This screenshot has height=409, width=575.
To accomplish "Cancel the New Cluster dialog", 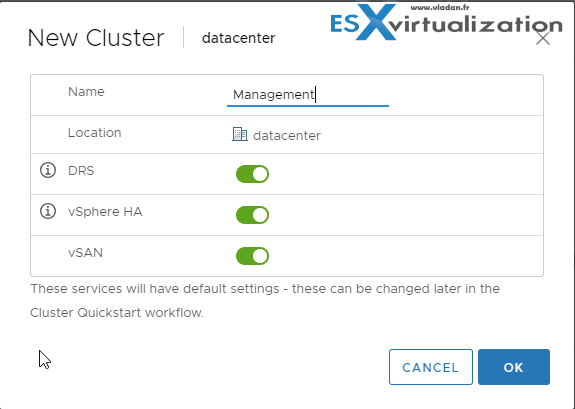I will pyautogui.click(x=431, y=367).
